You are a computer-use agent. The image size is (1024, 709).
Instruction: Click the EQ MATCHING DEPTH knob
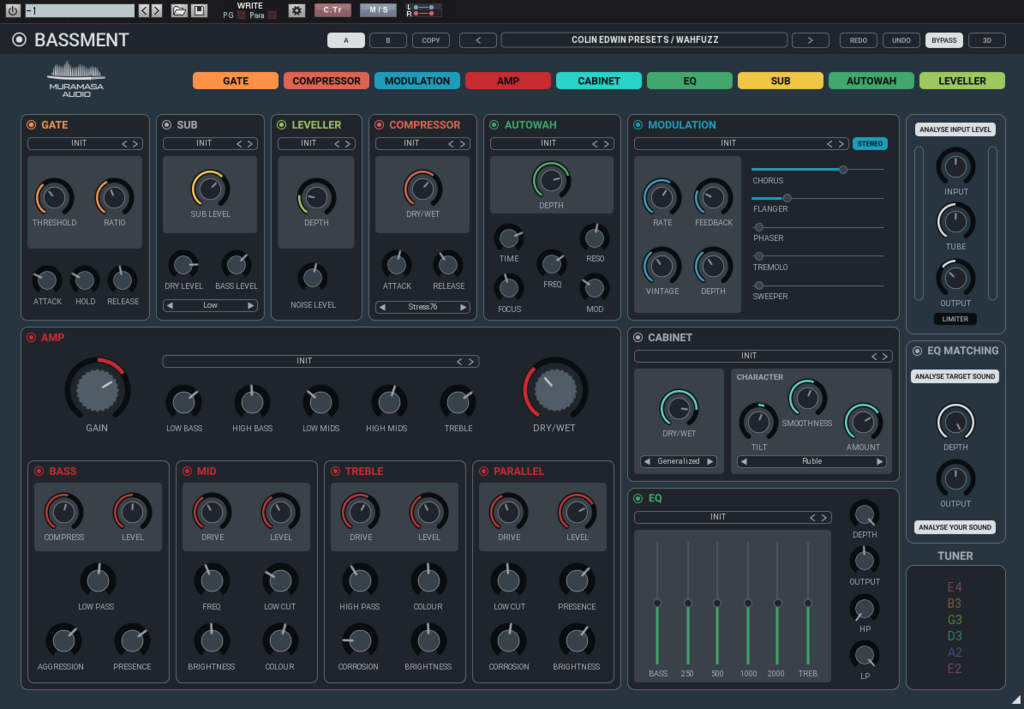(955, 422)
